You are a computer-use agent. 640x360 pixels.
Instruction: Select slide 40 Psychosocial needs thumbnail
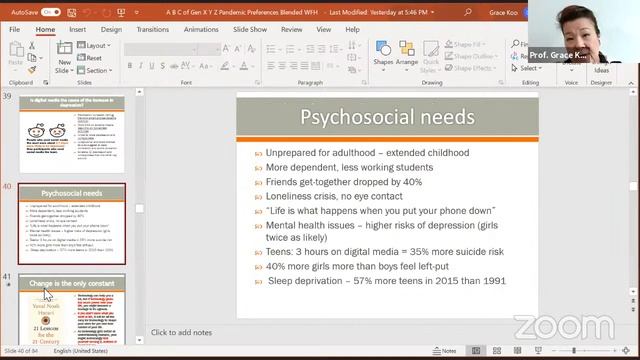(x=72, y=224)
